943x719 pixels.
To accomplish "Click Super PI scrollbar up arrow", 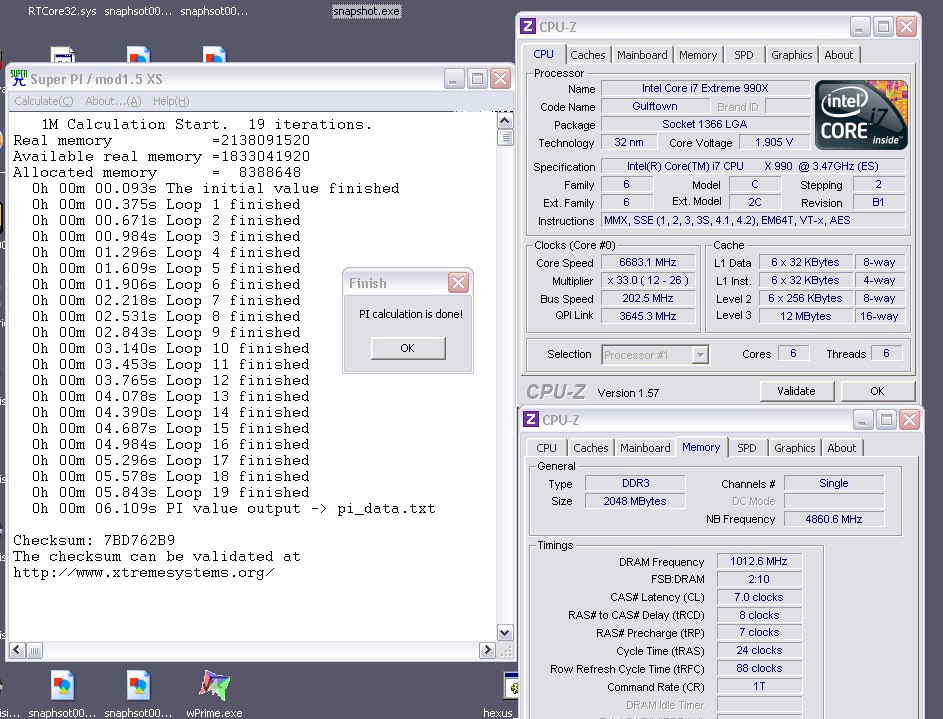I will tap(506, 120).
